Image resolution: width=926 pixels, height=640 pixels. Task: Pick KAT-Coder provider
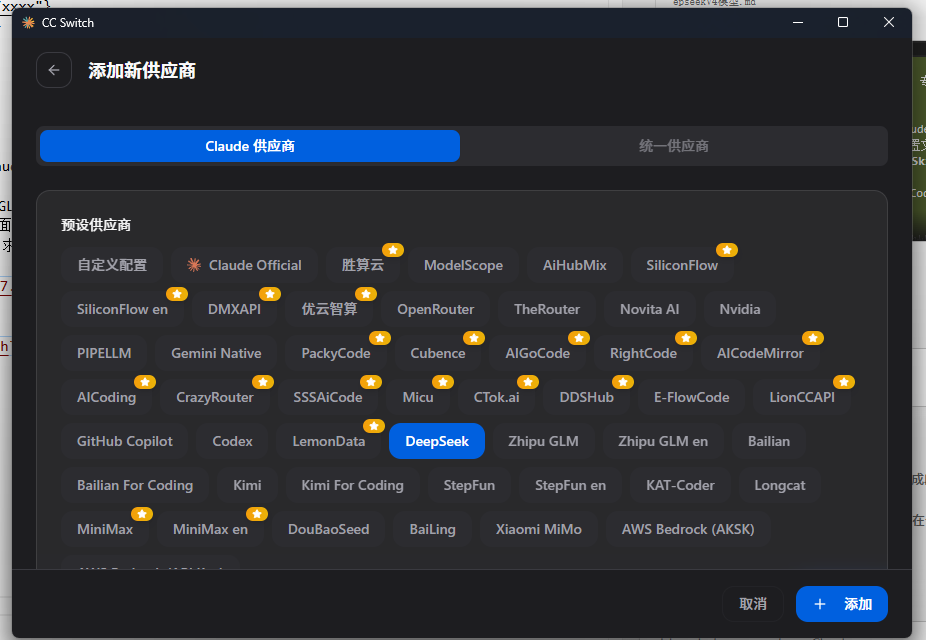(680, 485)
